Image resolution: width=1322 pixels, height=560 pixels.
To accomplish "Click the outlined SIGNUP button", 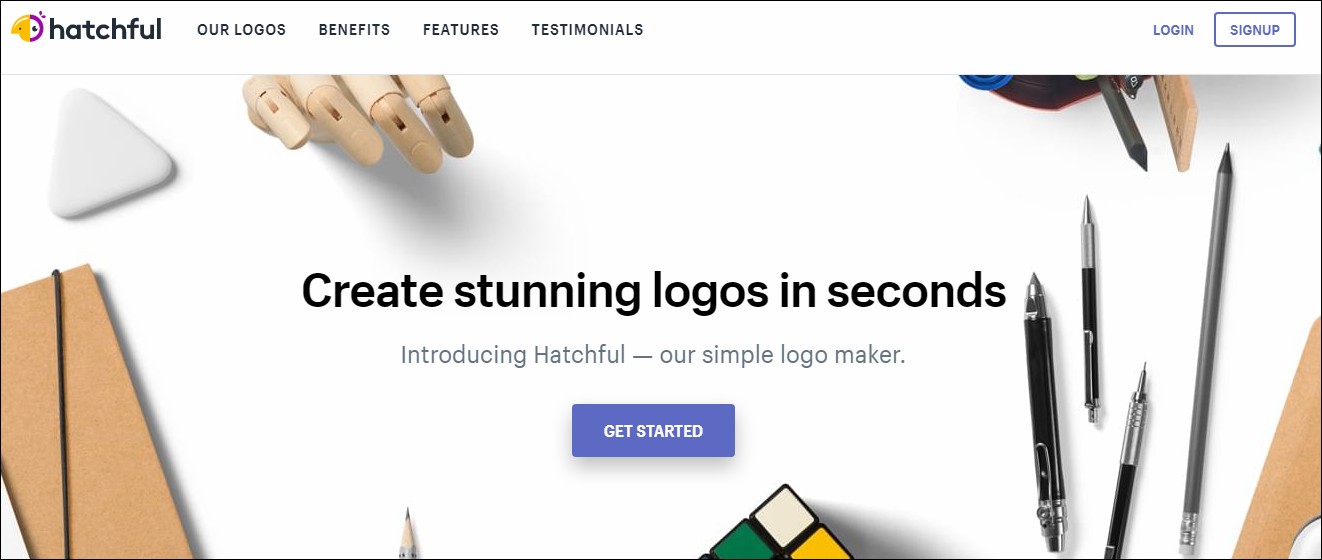I will [1255, 30].
